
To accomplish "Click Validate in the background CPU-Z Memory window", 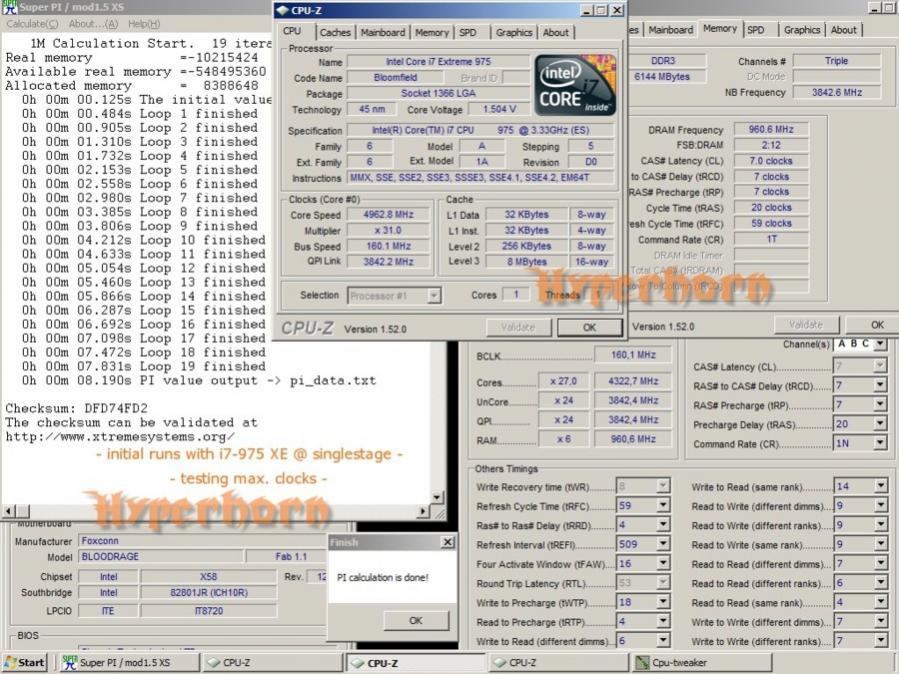I will click(x=806, y=325).
